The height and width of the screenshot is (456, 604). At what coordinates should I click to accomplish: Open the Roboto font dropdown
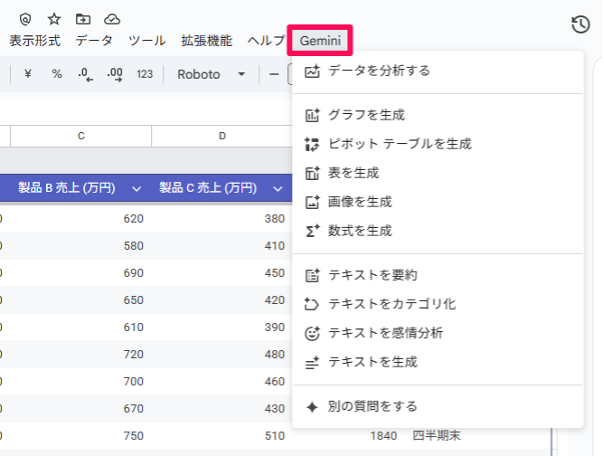pyautogui.click(x=211, y=74)
